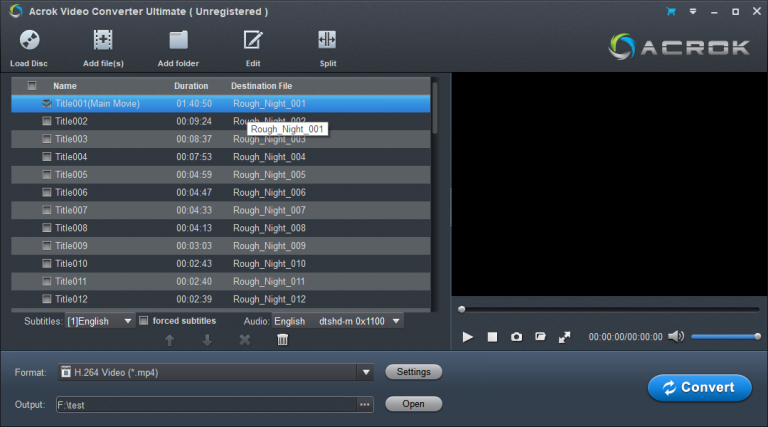Image resolution: width=768 pixels, height=427 pixels.
Task: Click duration 01:40:50 of main movie
Action: coord(194,103)
